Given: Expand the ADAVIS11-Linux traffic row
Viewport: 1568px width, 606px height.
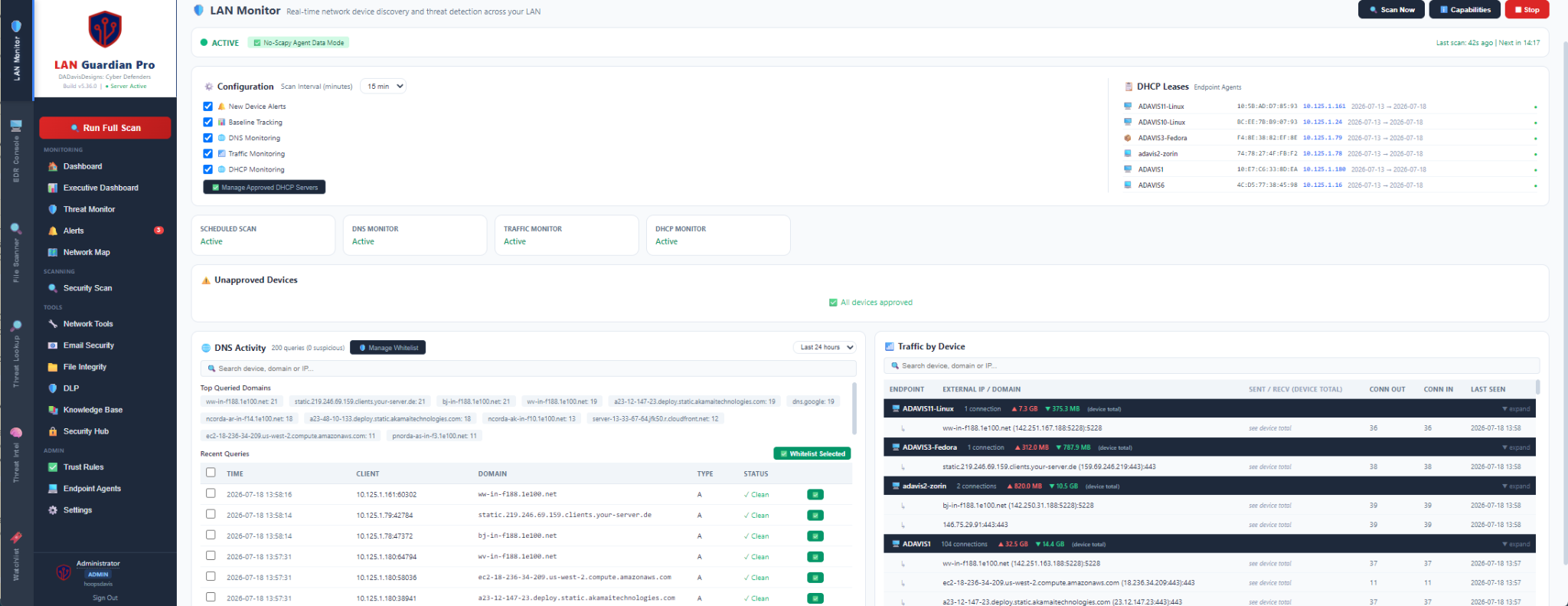Looking at the screenshot, I should click(1516, 409).
